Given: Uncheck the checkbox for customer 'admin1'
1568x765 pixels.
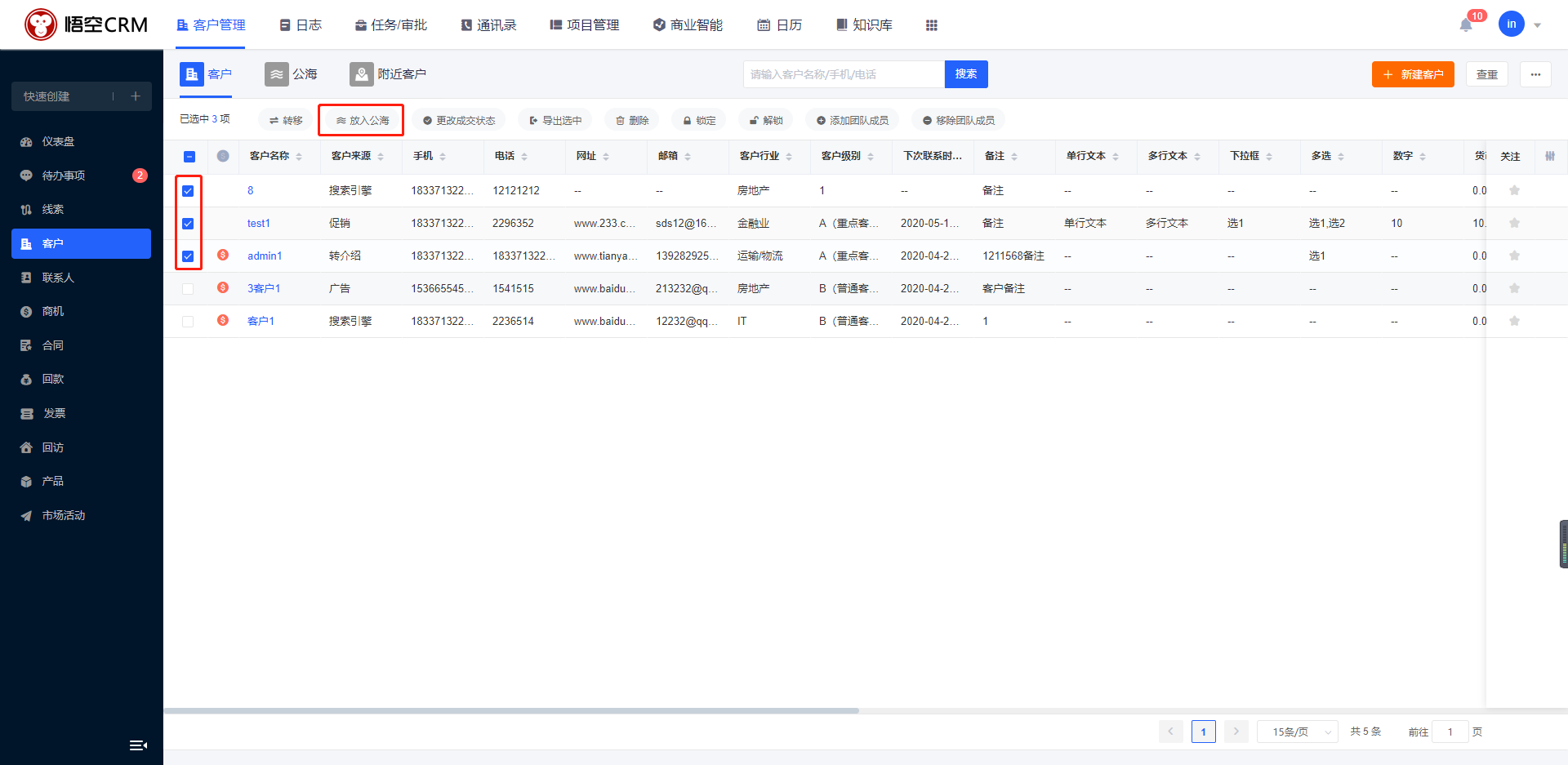Looking at the screenshot, I should (188, 256).
